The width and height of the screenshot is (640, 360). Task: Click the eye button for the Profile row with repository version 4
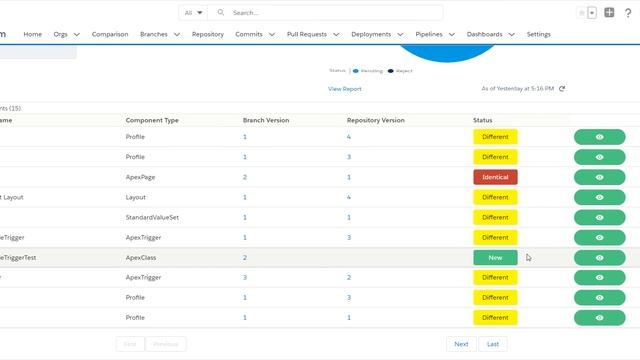click(600, 137)
